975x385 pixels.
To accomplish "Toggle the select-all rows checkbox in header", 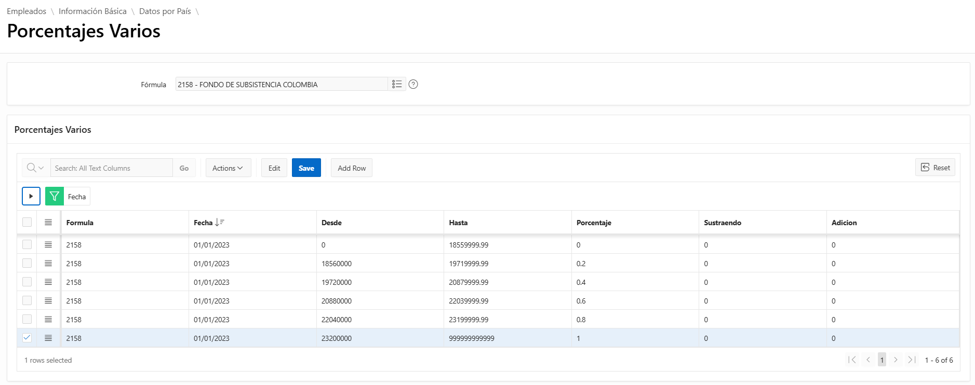I will pos(27,222).
